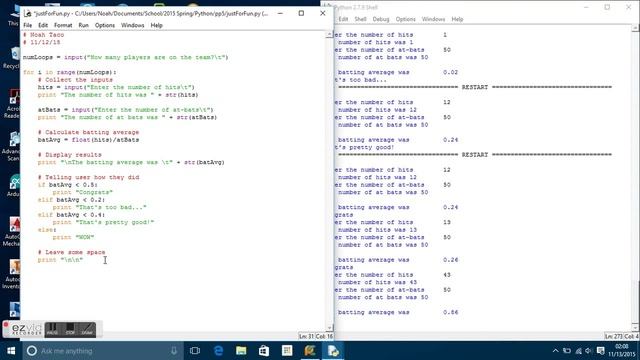Switch to Python IDLE taskbar icon
This screenshot has width=640, height=360.
pos(310,351)
